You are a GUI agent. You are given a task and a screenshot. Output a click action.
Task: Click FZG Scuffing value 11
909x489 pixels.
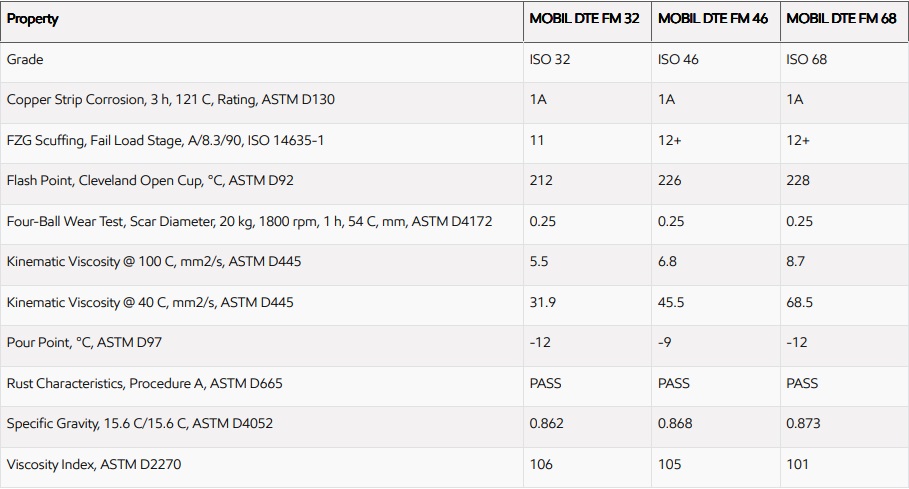[x=537, y=141]
